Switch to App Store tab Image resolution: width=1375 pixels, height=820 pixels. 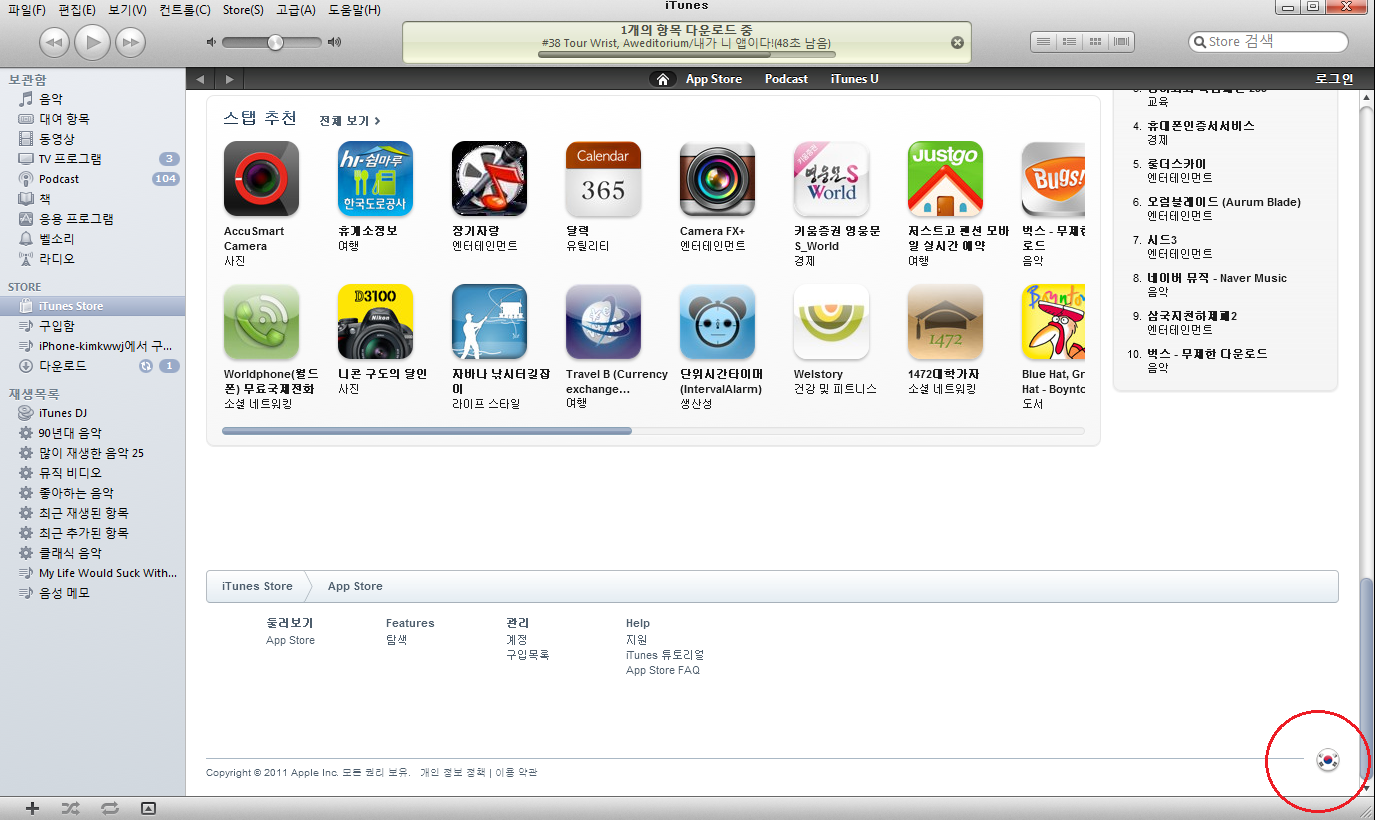click(714, 79)
